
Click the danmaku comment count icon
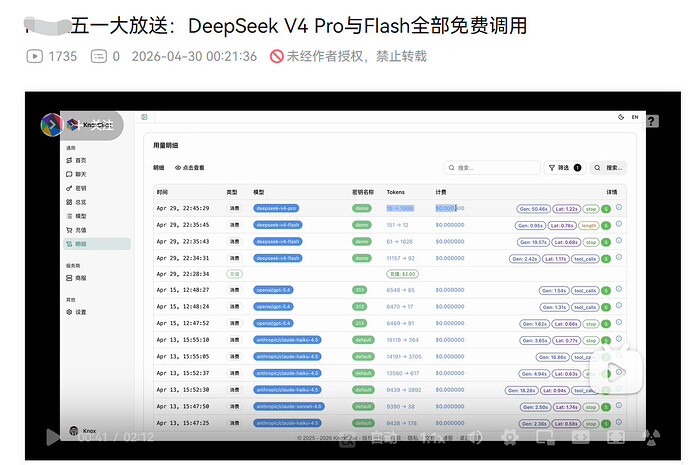click(x=99, y=56)
